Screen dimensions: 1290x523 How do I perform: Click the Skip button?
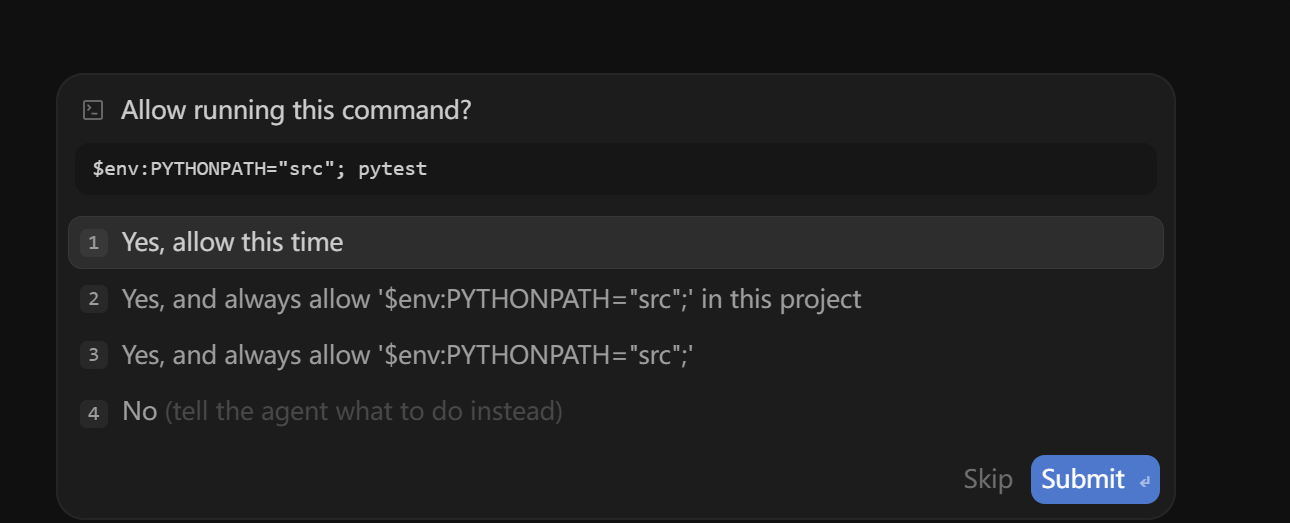click(x=988, y=479)
